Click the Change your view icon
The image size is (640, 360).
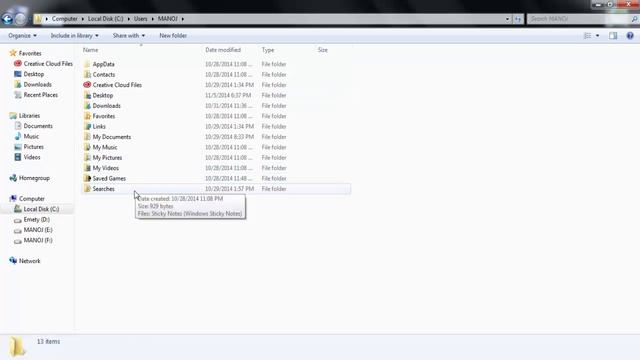point(587,36)
